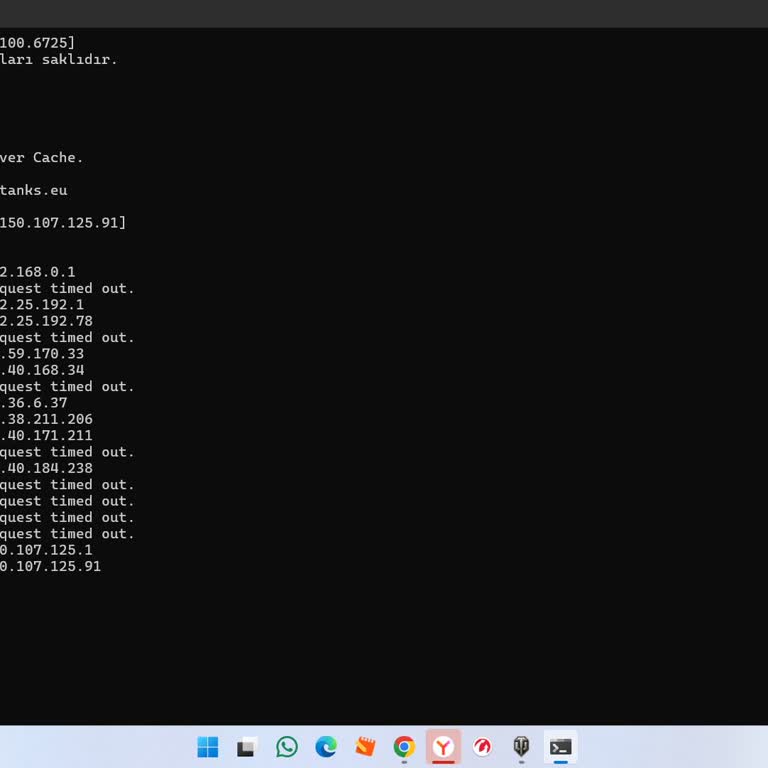Click the final 0.107.125.91 hop line
The image size is (768, 768).
pyautogui.click(x=50, y=566)
